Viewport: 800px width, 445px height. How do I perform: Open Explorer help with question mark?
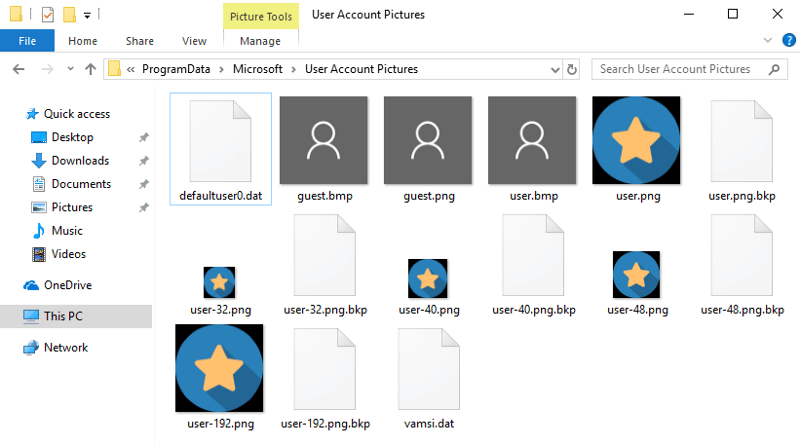pyautogui.click(x=789, y=40)
